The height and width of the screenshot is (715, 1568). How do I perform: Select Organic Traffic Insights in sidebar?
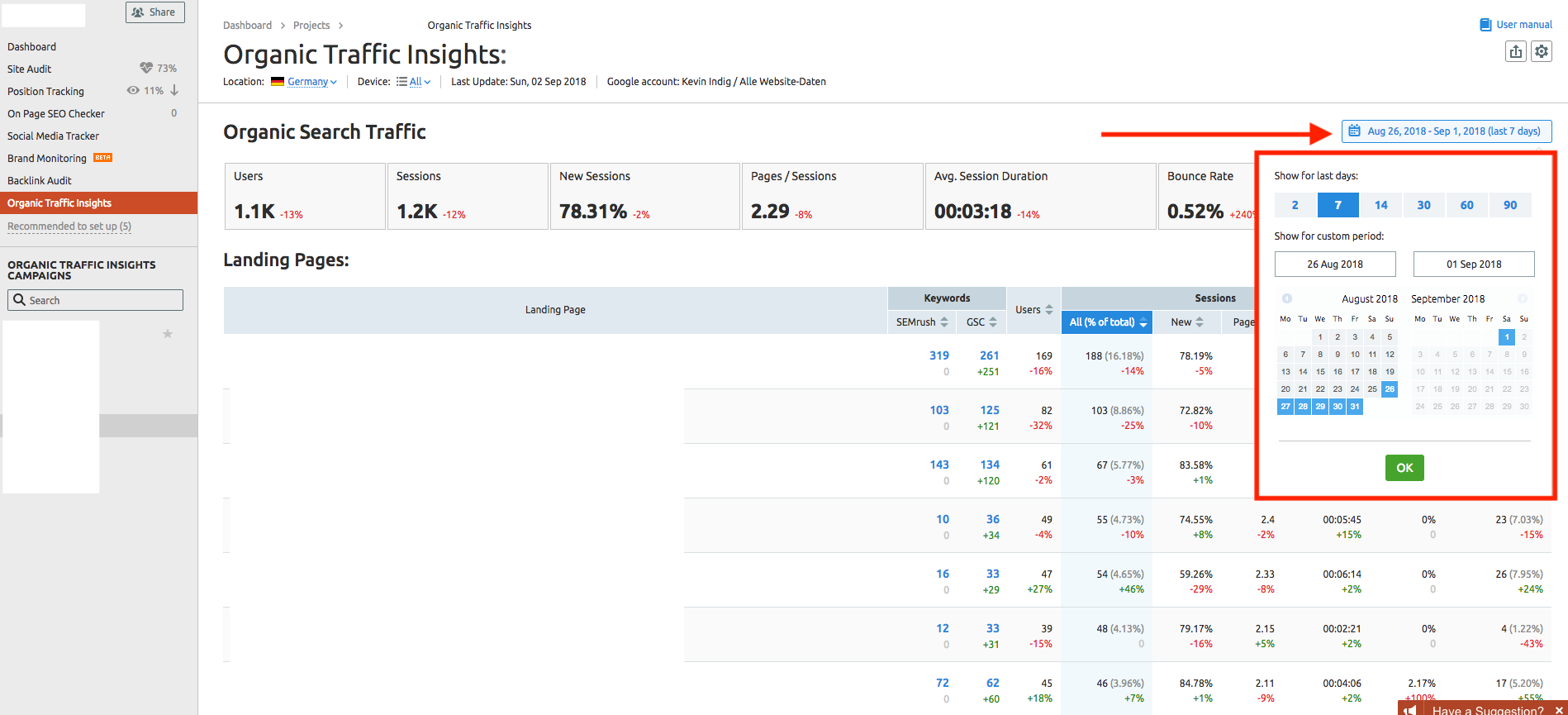pos(98,203)
